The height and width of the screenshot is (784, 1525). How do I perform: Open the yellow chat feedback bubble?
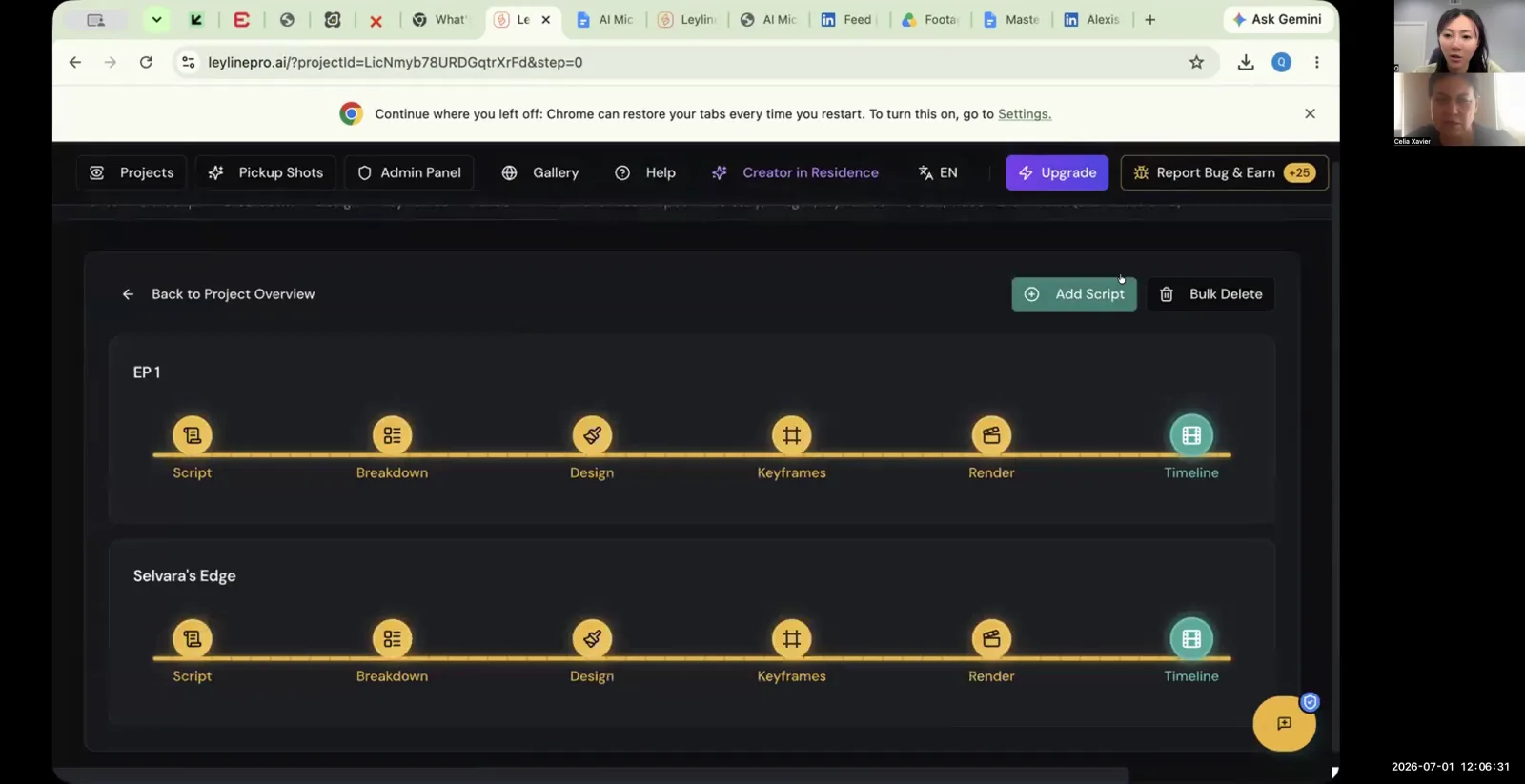[1284, 724]
